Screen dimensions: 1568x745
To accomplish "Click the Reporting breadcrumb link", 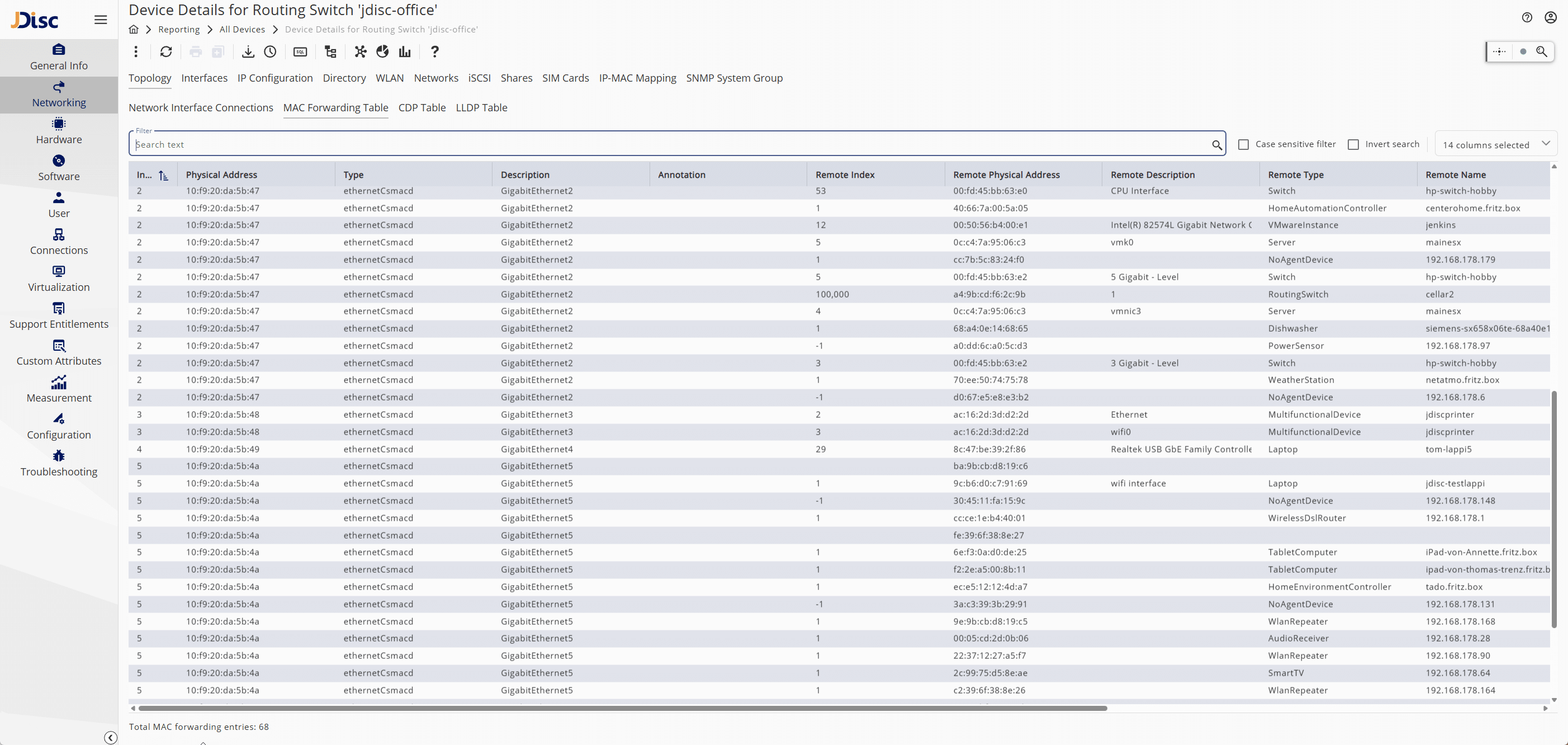I will [x=178, y=29].
